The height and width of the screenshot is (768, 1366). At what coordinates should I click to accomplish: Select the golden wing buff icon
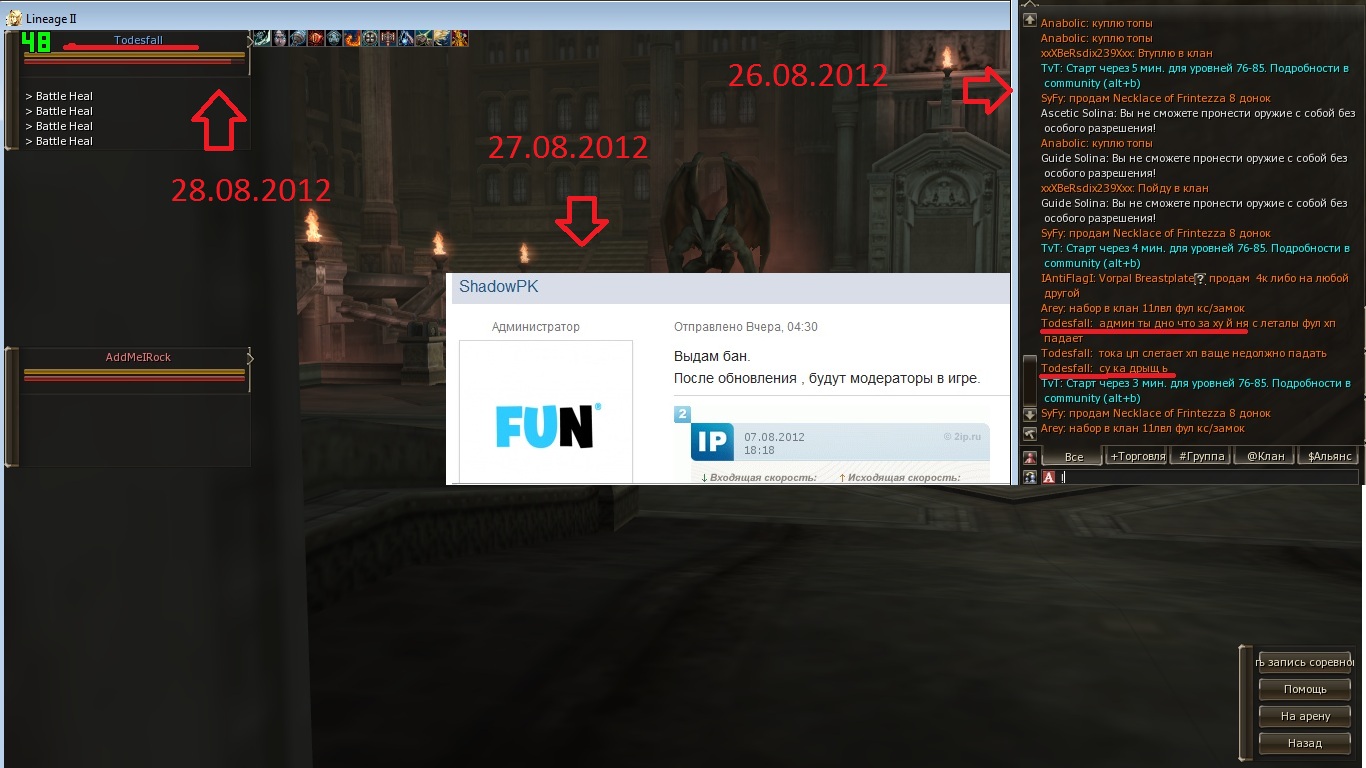click(441, 39)
